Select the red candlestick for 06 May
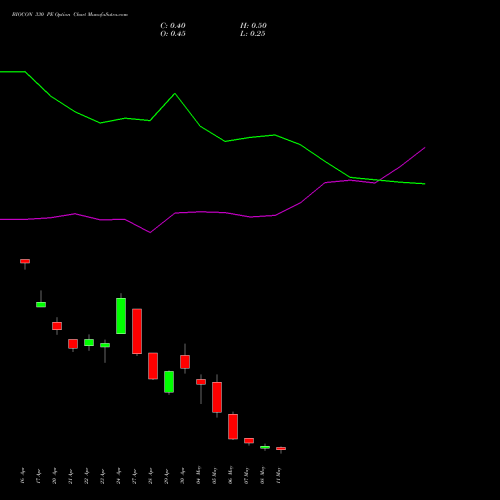This screenshot has height=500, width=500. (233, 426)
